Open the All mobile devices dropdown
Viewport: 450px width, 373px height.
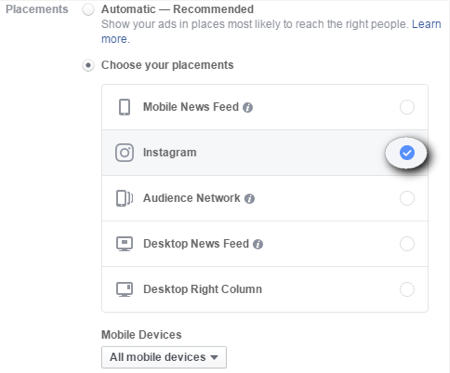tap(164, 357)
